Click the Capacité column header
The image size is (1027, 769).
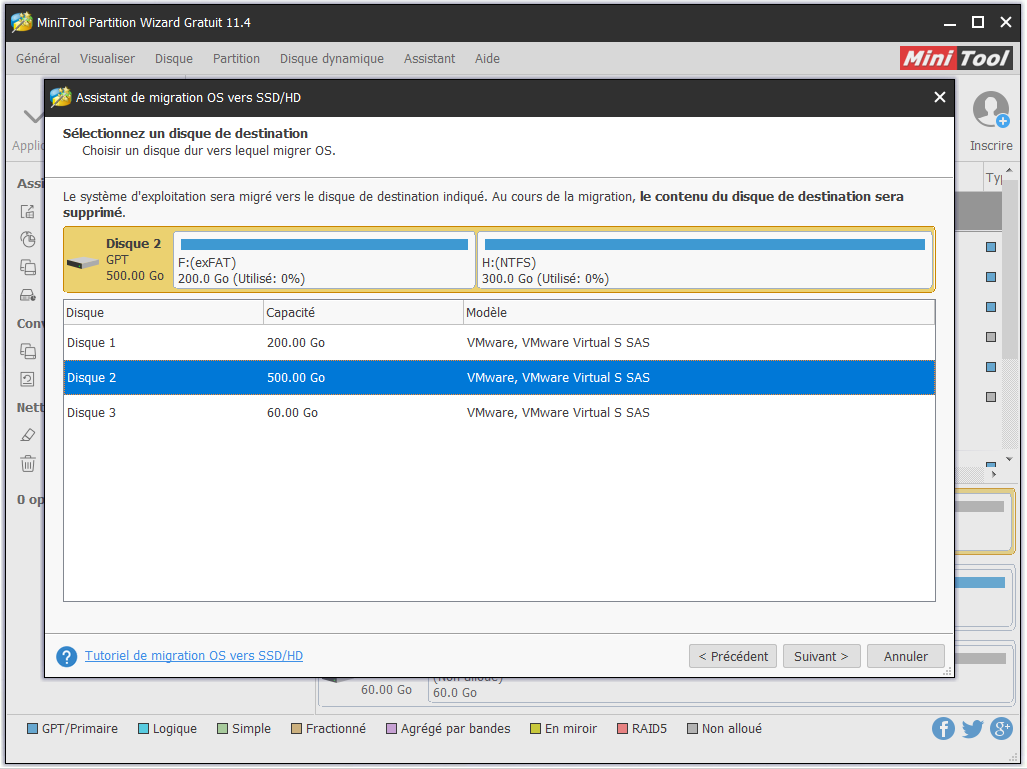coord(364,312)
